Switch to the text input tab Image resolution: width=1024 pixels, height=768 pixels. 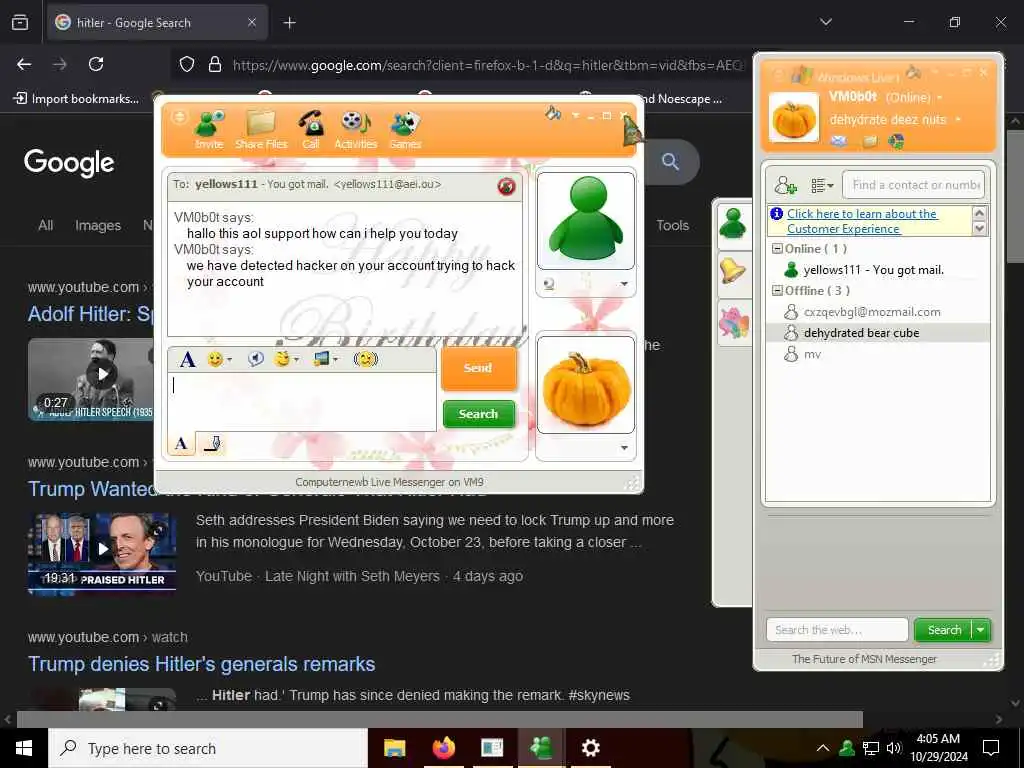[181, 443]
